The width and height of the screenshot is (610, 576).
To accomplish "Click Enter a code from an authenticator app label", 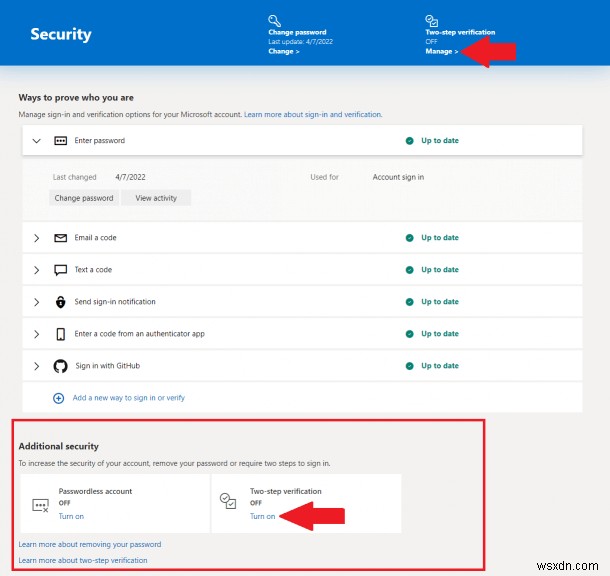I will pos(139,334).
